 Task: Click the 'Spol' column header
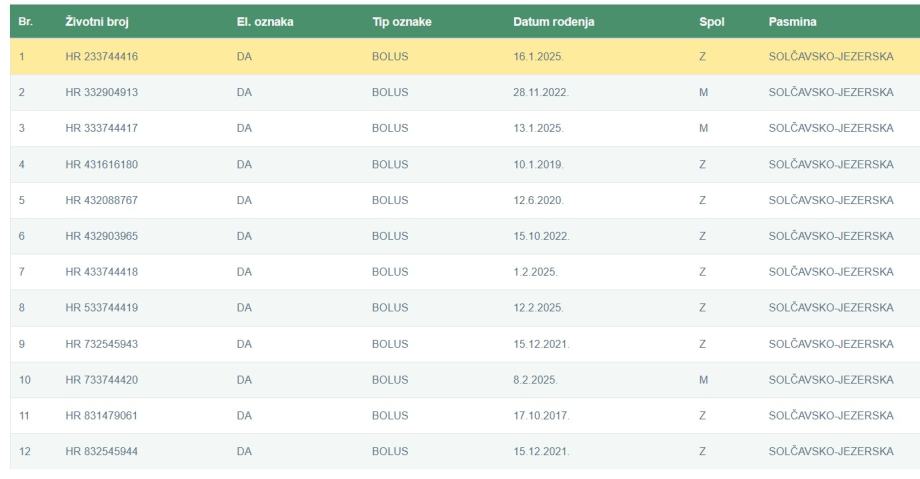(x=712, y=21)
